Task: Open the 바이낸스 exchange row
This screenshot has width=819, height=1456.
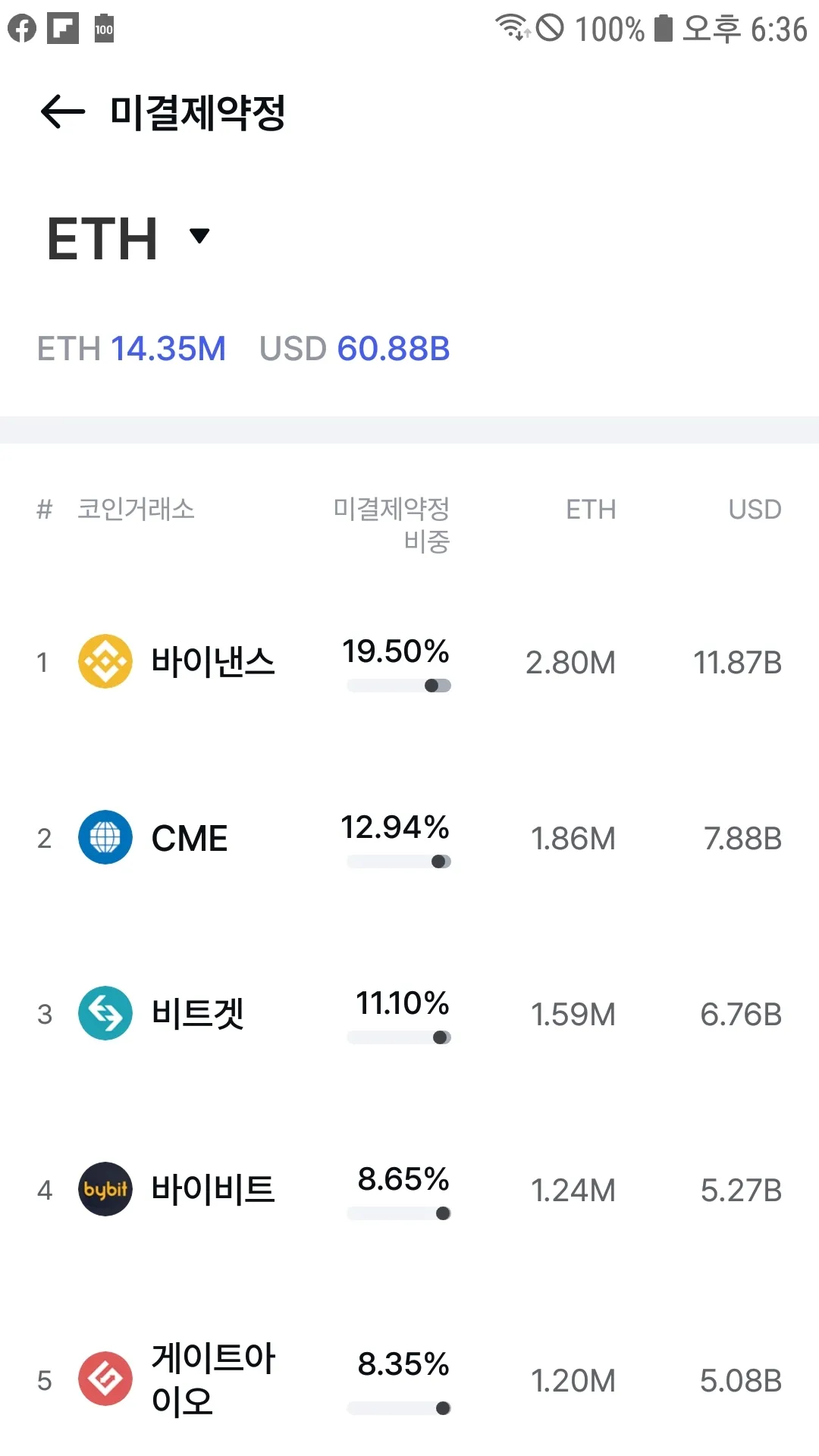Action: click(212, 661)
